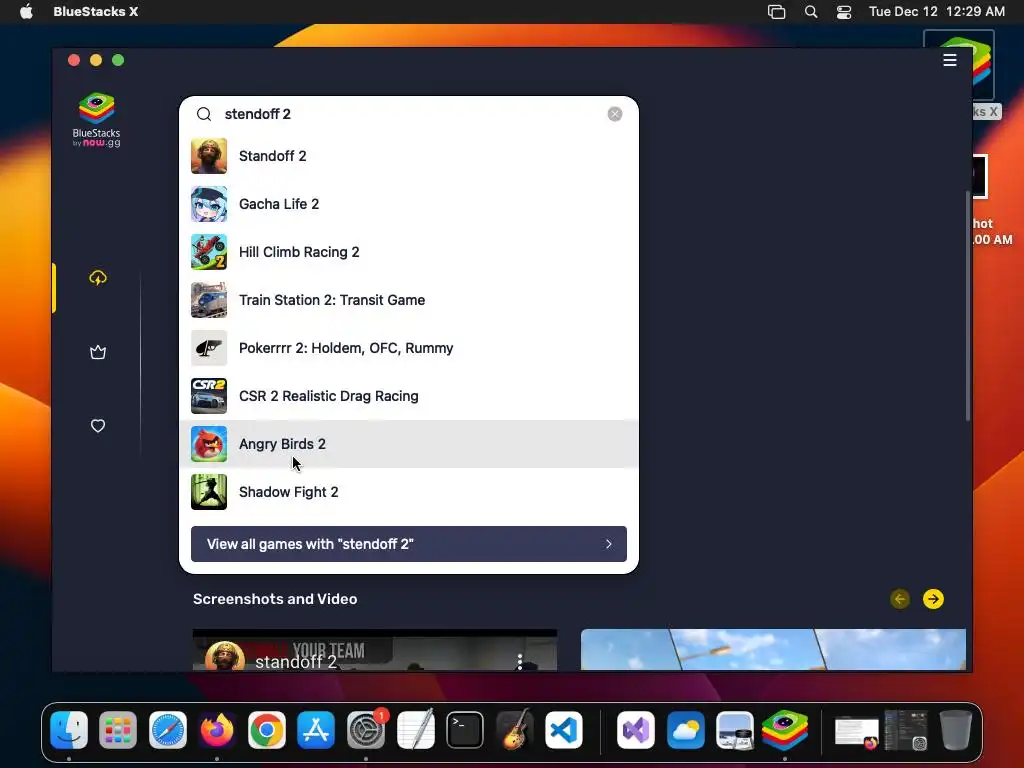Open the heart favorites sidebar section
1024x768 pixels.
point(98,426)
